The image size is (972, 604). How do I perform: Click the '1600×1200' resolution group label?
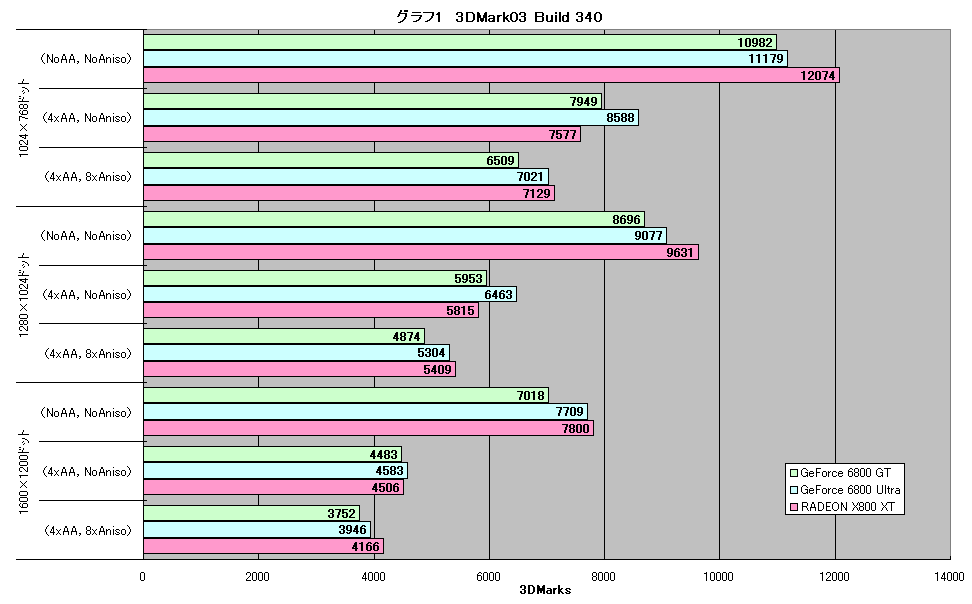point(24,471)
